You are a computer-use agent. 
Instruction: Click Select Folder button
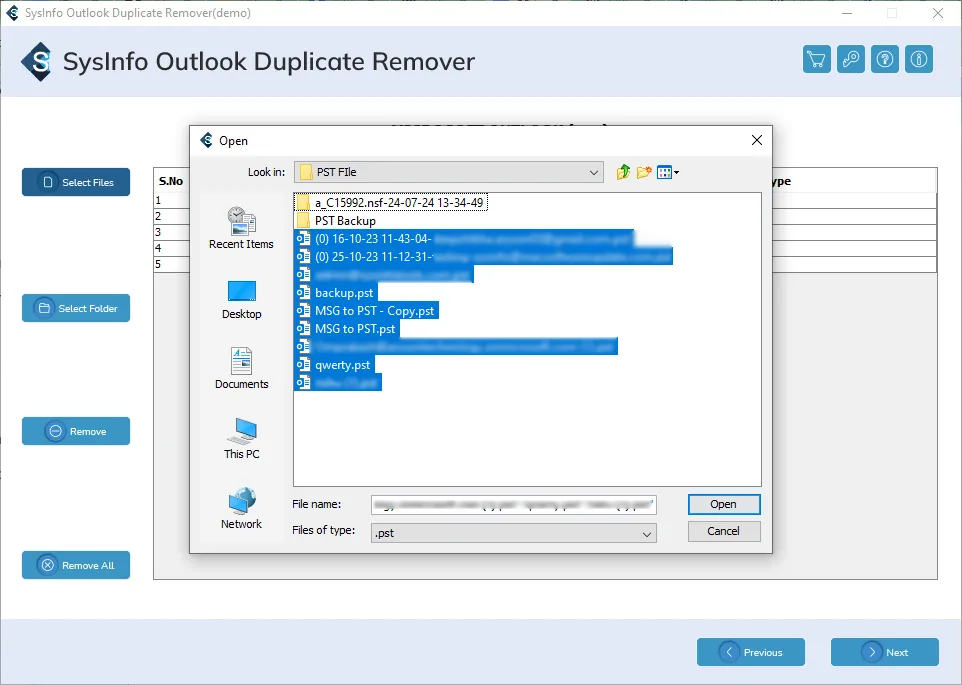coord(76,308)
